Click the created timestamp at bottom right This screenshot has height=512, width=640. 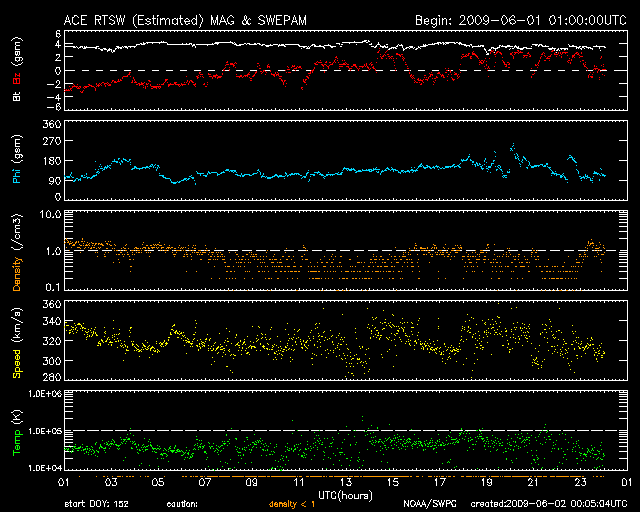click(547, 504)
